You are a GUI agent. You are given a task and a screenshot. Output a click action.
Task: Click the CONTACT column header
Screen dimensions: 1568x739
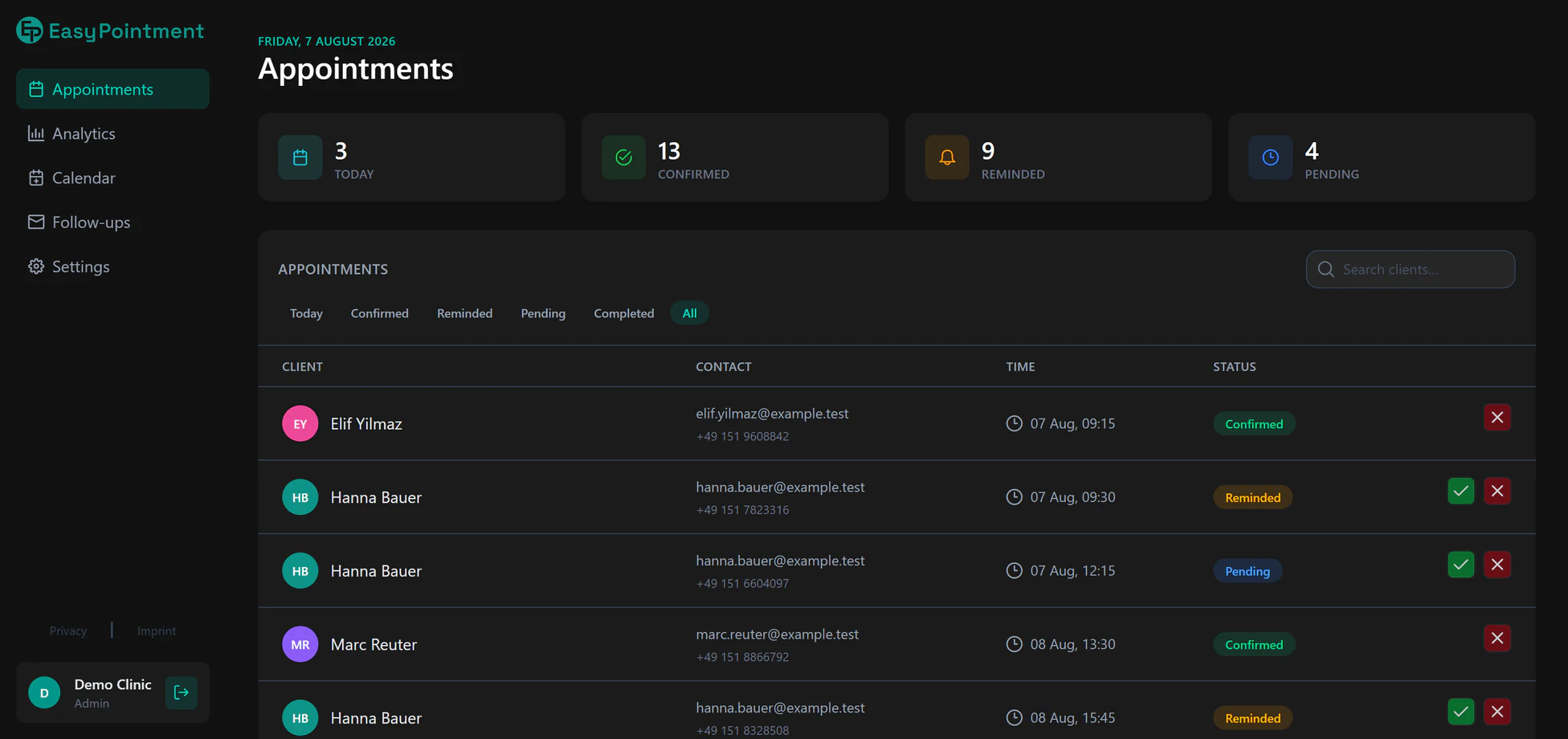[724, 366]
